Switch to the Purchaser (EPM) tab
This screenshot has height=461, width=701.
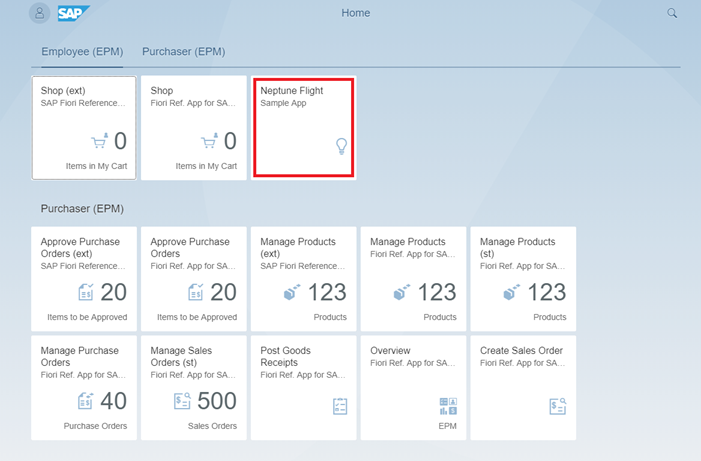184,51
